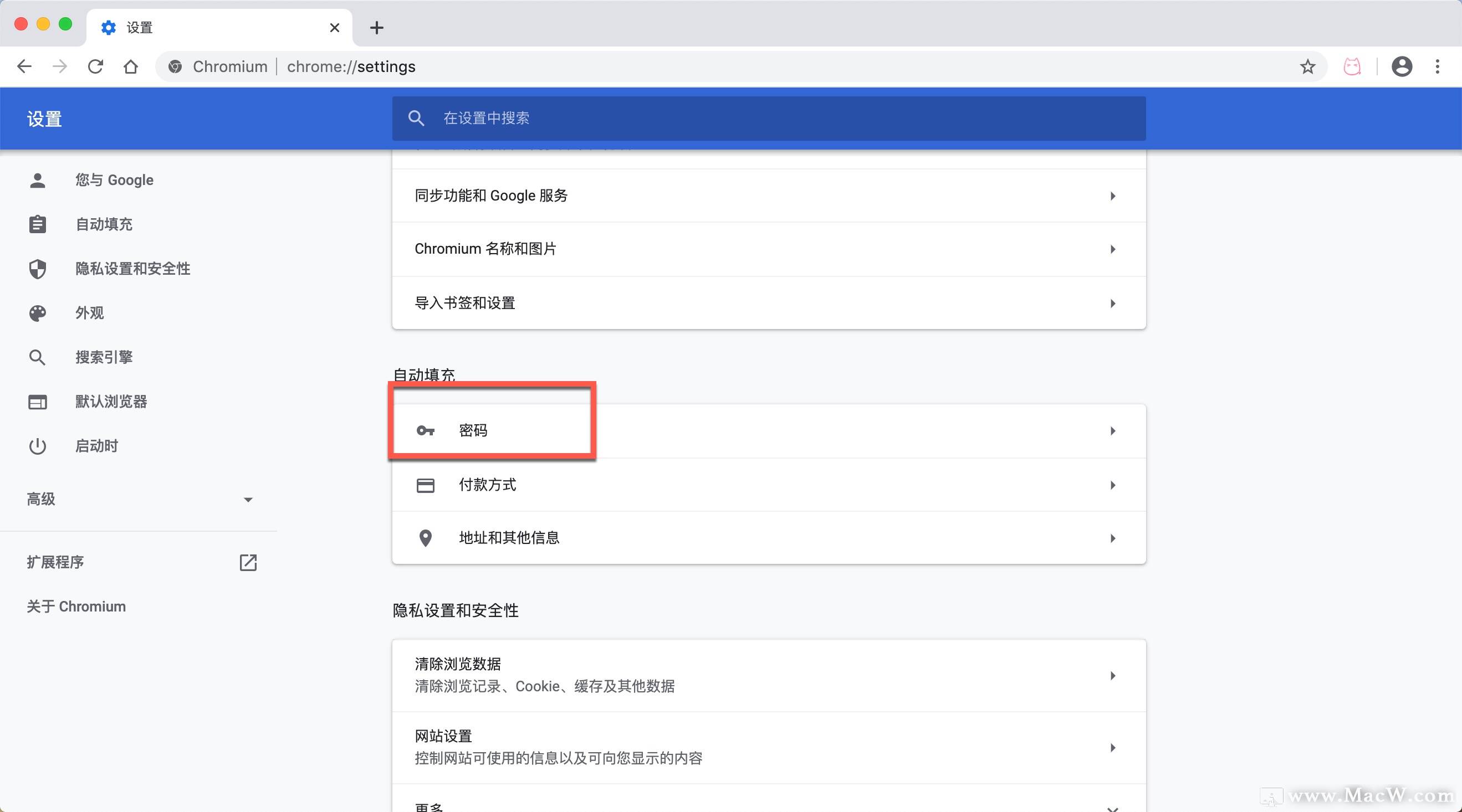This screenshot has height=812, width=1462.
Task: Open 地址和其他信息 row
Action: (769, 538)
